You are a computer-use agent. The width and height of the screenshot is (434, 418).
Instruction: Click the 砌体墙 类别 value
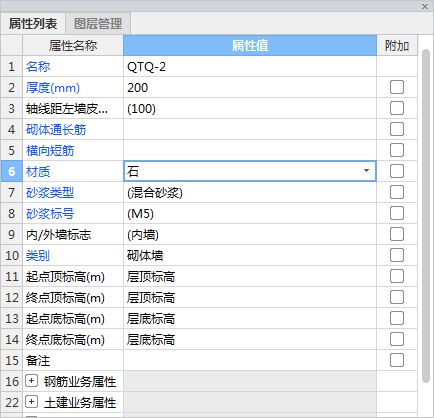(x=250, y=256)
